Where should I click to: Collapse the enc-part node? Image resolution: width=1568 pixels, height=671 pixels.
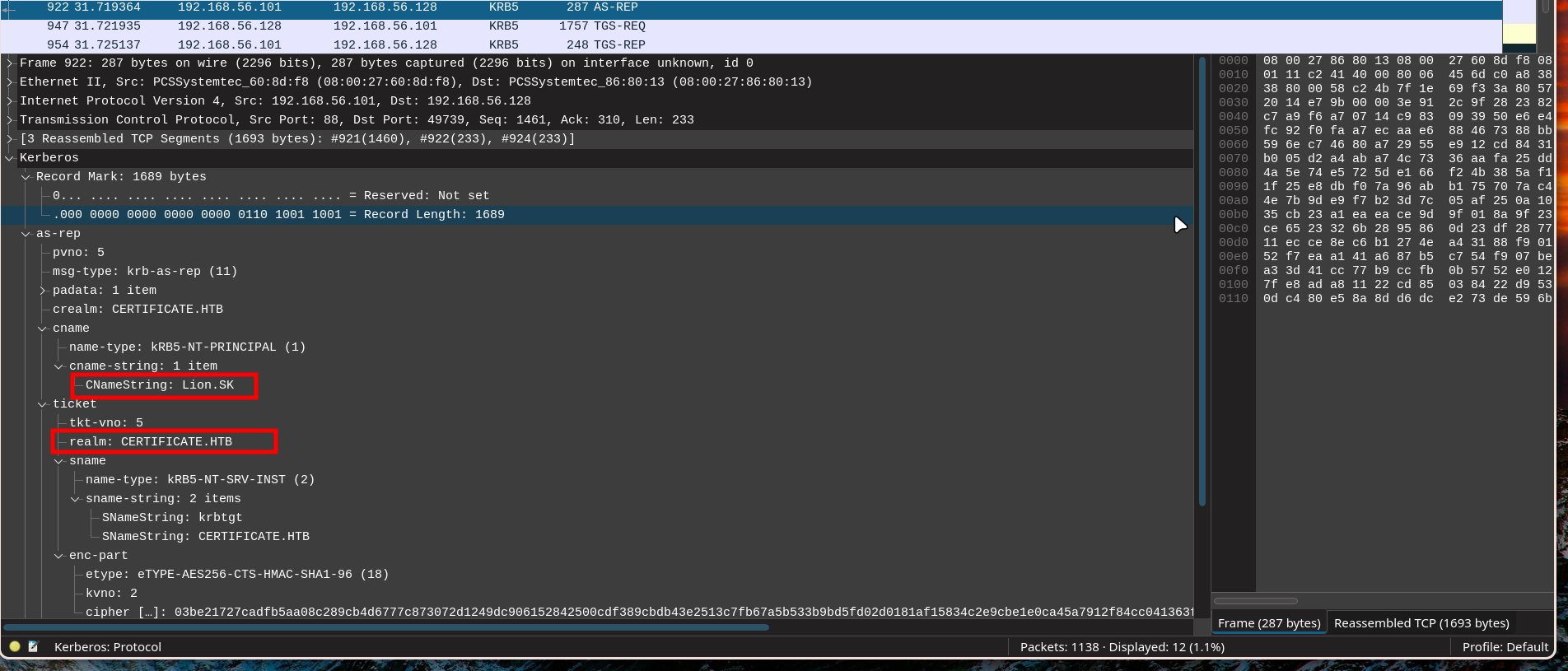tap(59, 556)
